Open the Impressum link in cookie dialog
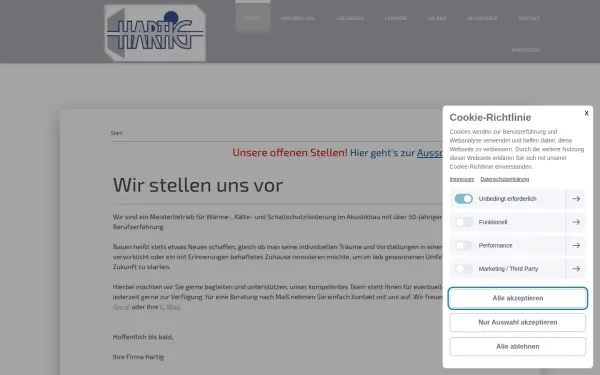 [x=461, y=179]
